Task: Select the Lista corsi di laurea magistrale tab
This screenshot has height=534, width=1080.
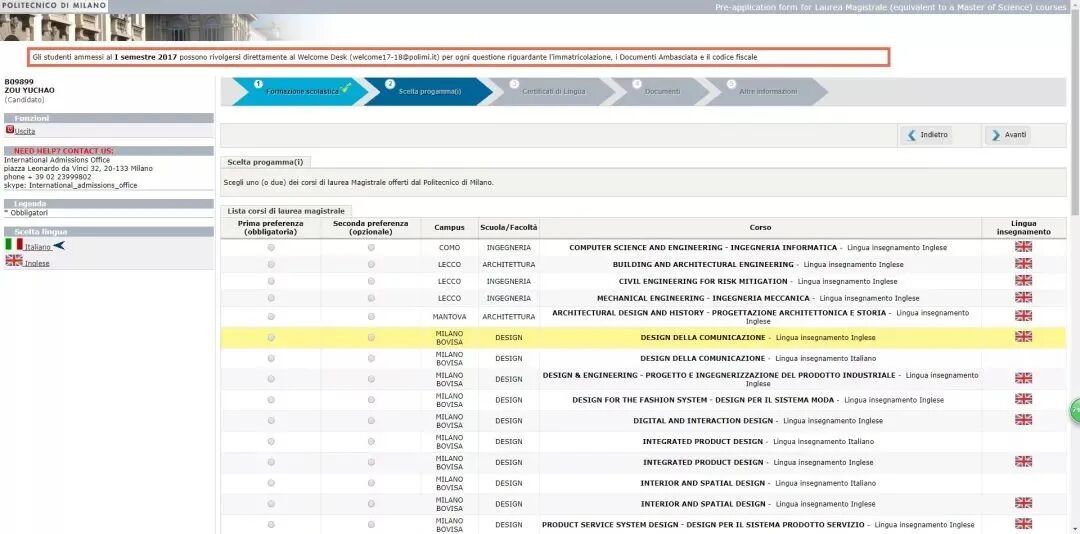Action: (x=286, y=211)
